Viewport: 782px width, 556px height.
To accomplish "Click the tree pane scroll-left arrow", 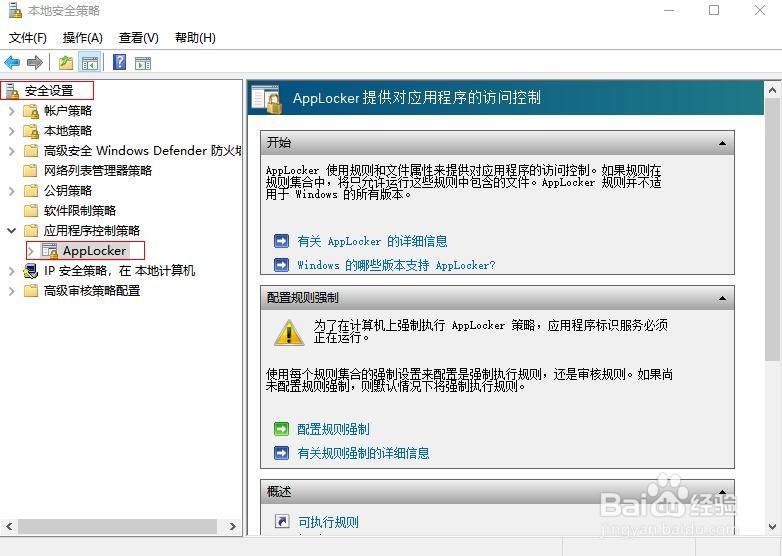I will [x=9, y=526].
